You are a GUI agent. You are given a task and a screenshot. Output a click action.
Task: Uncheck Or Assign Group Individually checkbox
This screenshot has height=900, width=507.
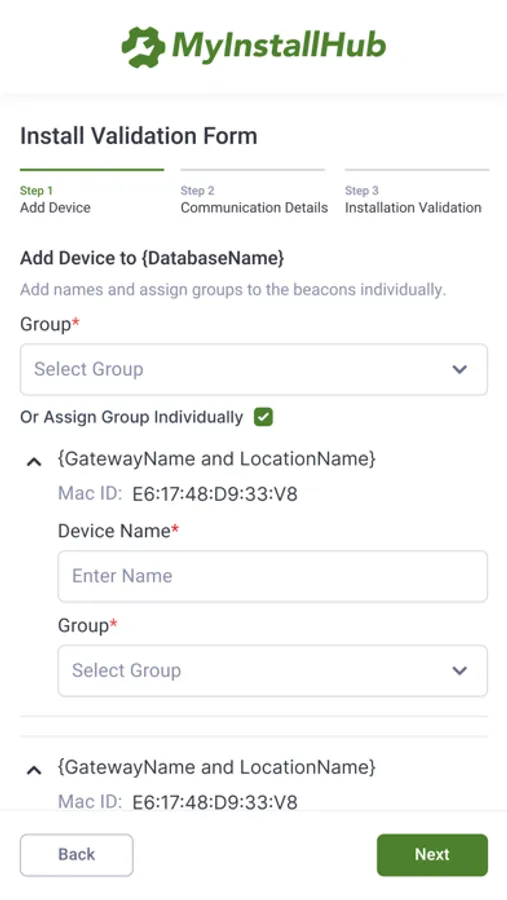coord(264,417)
